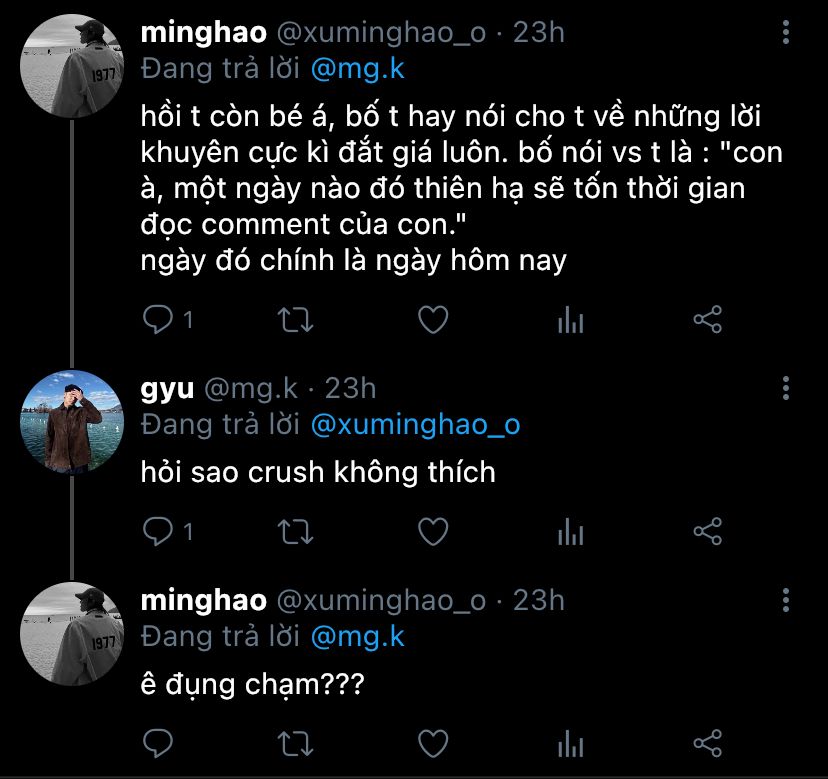Like gyu's tweet
Screen dimensions: 828x779
431,531
